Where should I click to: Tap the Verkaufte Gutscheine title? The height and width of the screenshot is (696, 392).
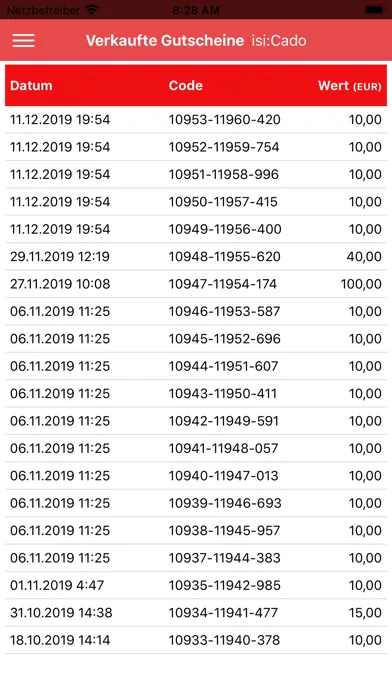point(165,40)
